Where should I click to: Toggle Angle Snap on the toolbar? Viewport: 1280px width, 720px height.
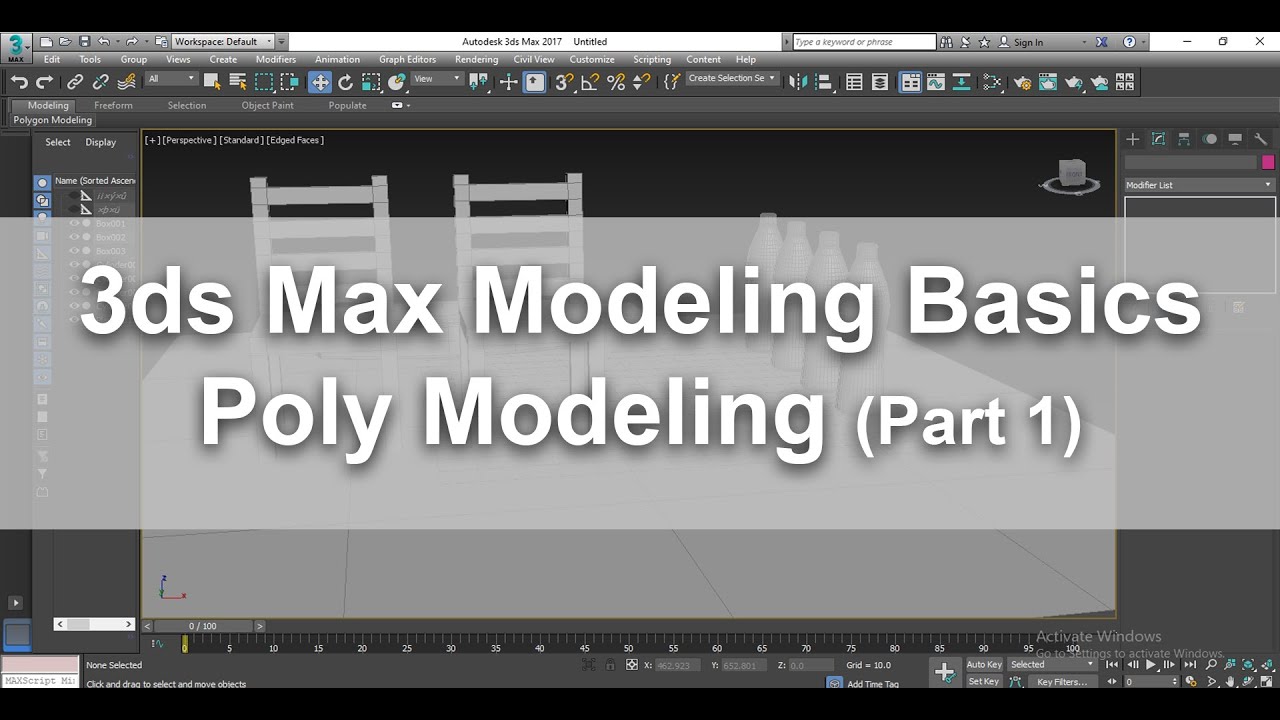(x=590, y=82)
